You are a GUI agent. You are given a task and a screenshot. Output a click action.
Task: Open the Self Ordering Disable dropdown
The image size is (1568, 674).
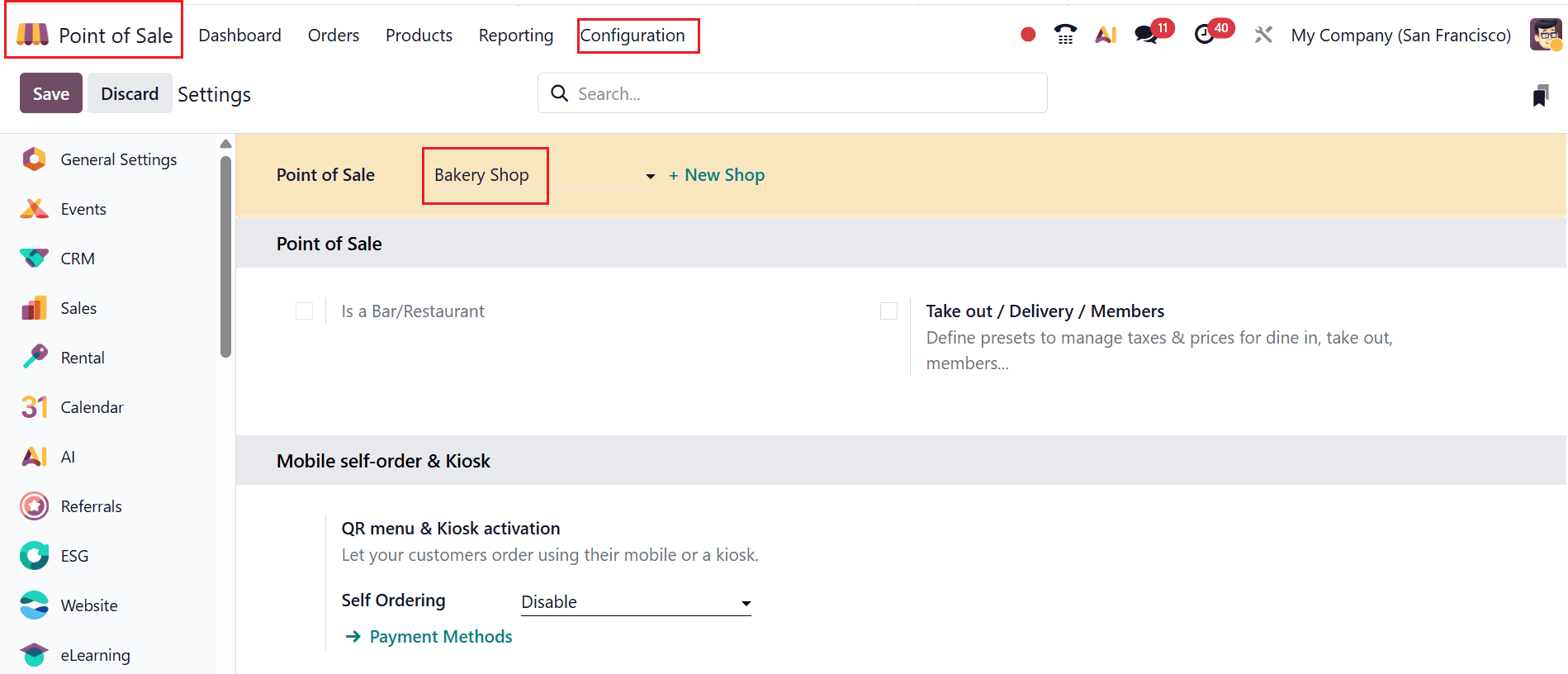(x=636, y=602)
